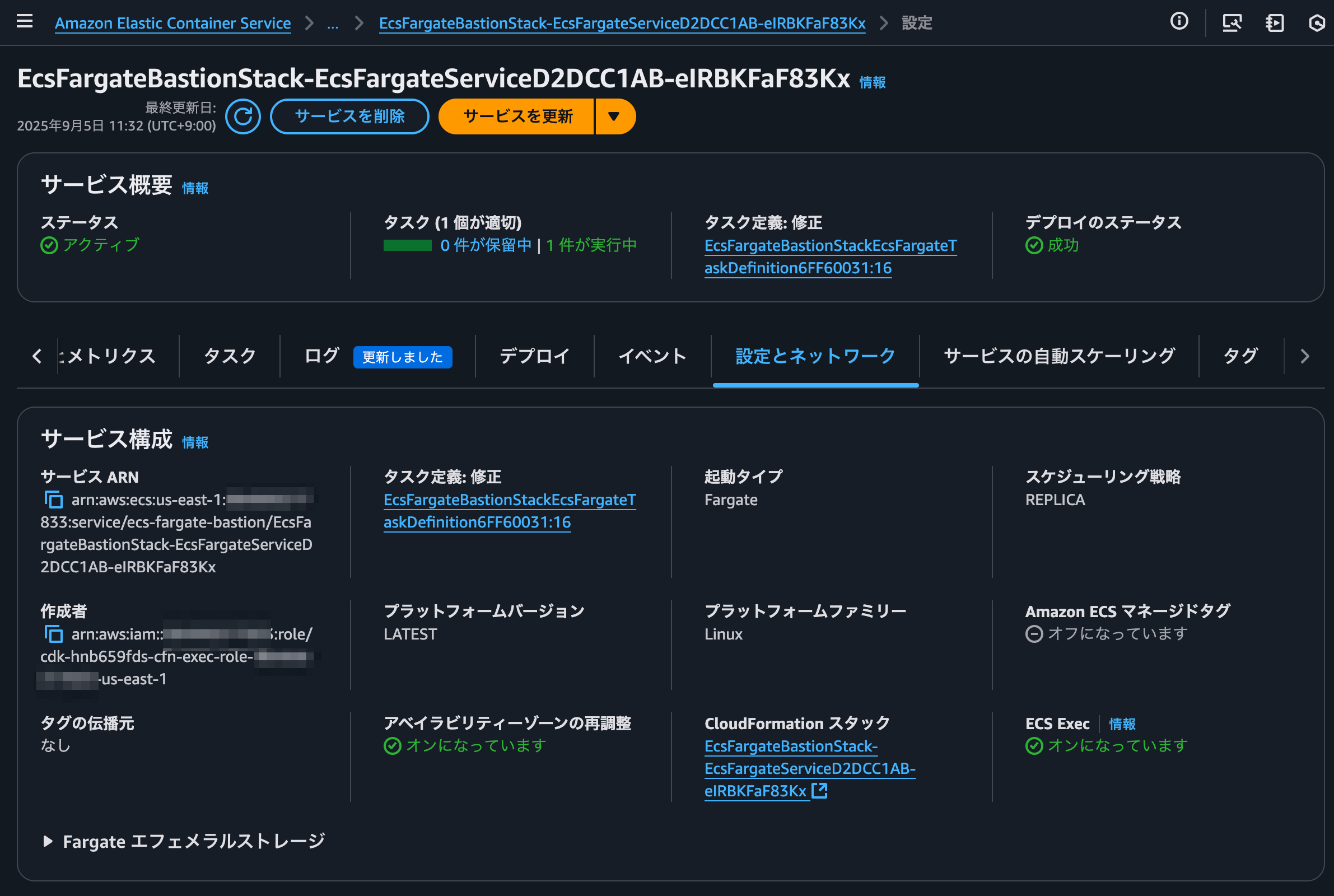
Task: Click '1 件が実行中' running tasks text
Action: point(591,246)
